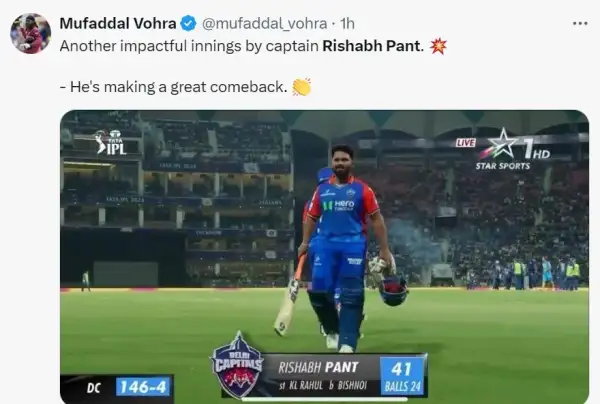Click the bold Rishabh Pant tweet text
This screenshot has width=600, height=404.
(373, 46)
